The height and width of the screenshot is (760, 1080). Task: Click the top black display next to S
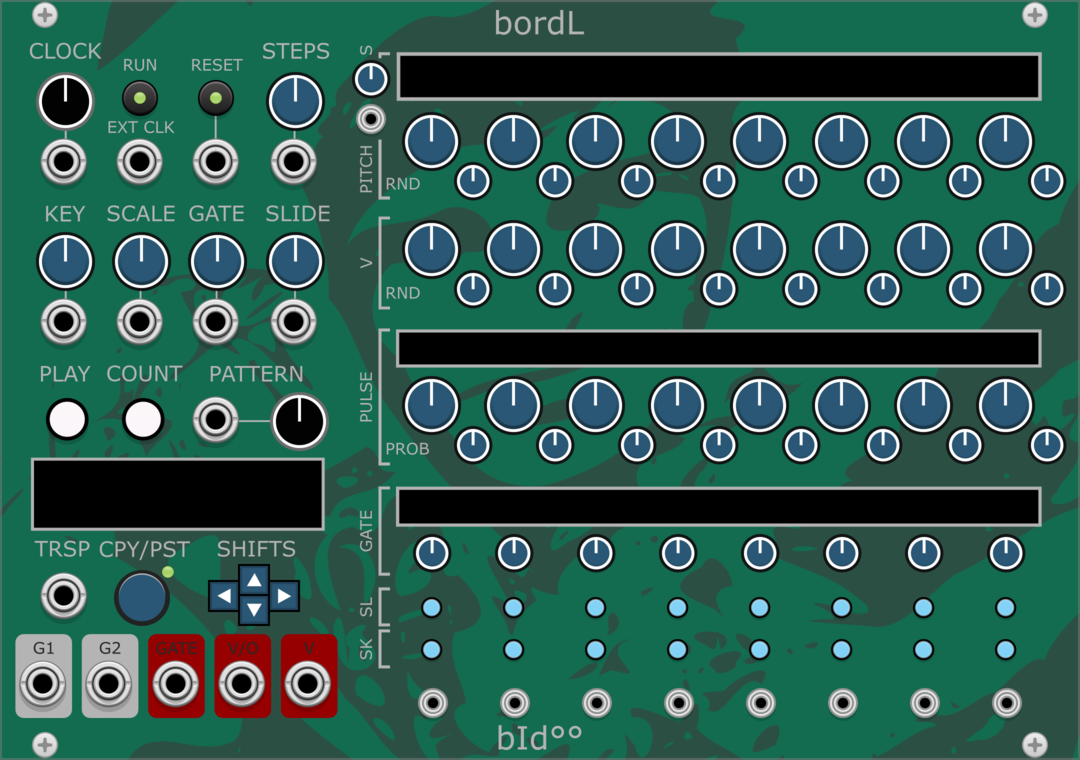pyautogui.click(x=718, y=76)
